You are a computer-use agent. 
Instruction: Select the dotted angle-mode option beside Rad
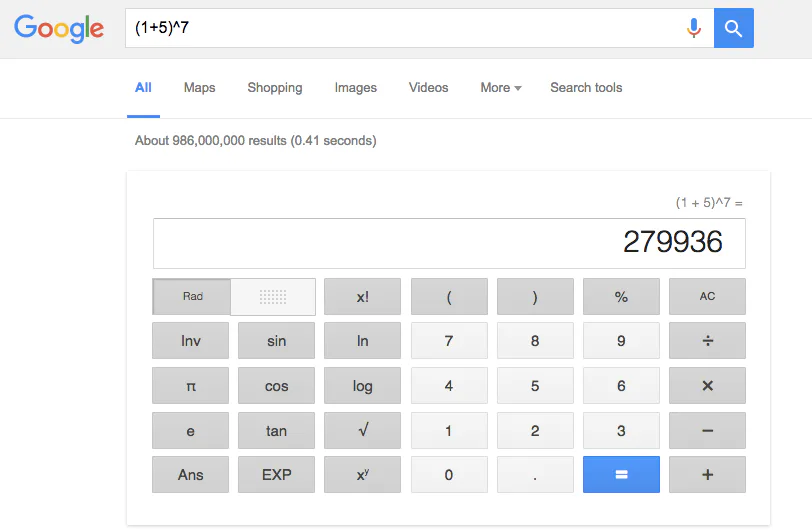coord(273,296)
